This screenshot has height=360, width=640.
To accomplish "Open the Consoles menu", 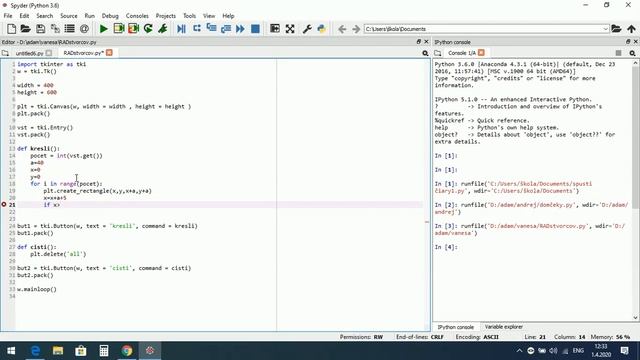I will [137, 16].
